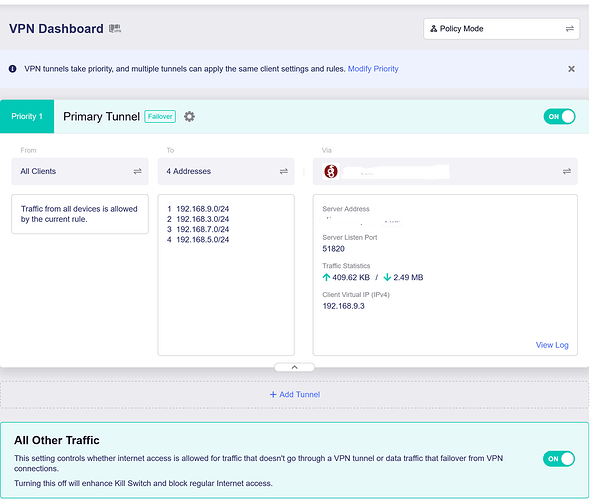Open the Primary Tunnel gear settings
This screenshot has height=500, width=592.
point(189,116)
